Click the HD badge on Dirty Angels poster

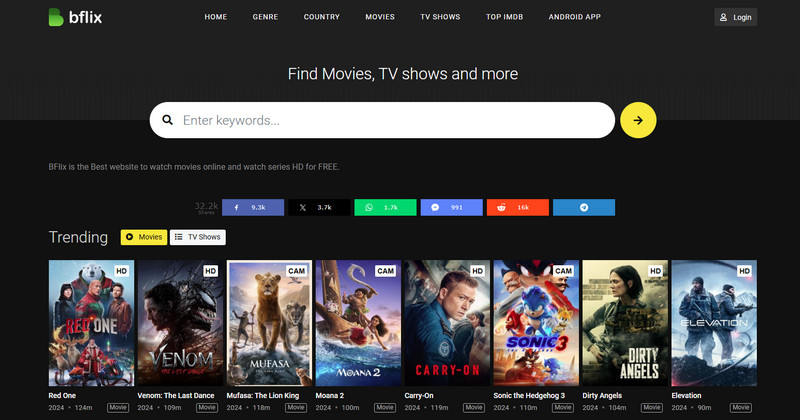coord(656,271)
